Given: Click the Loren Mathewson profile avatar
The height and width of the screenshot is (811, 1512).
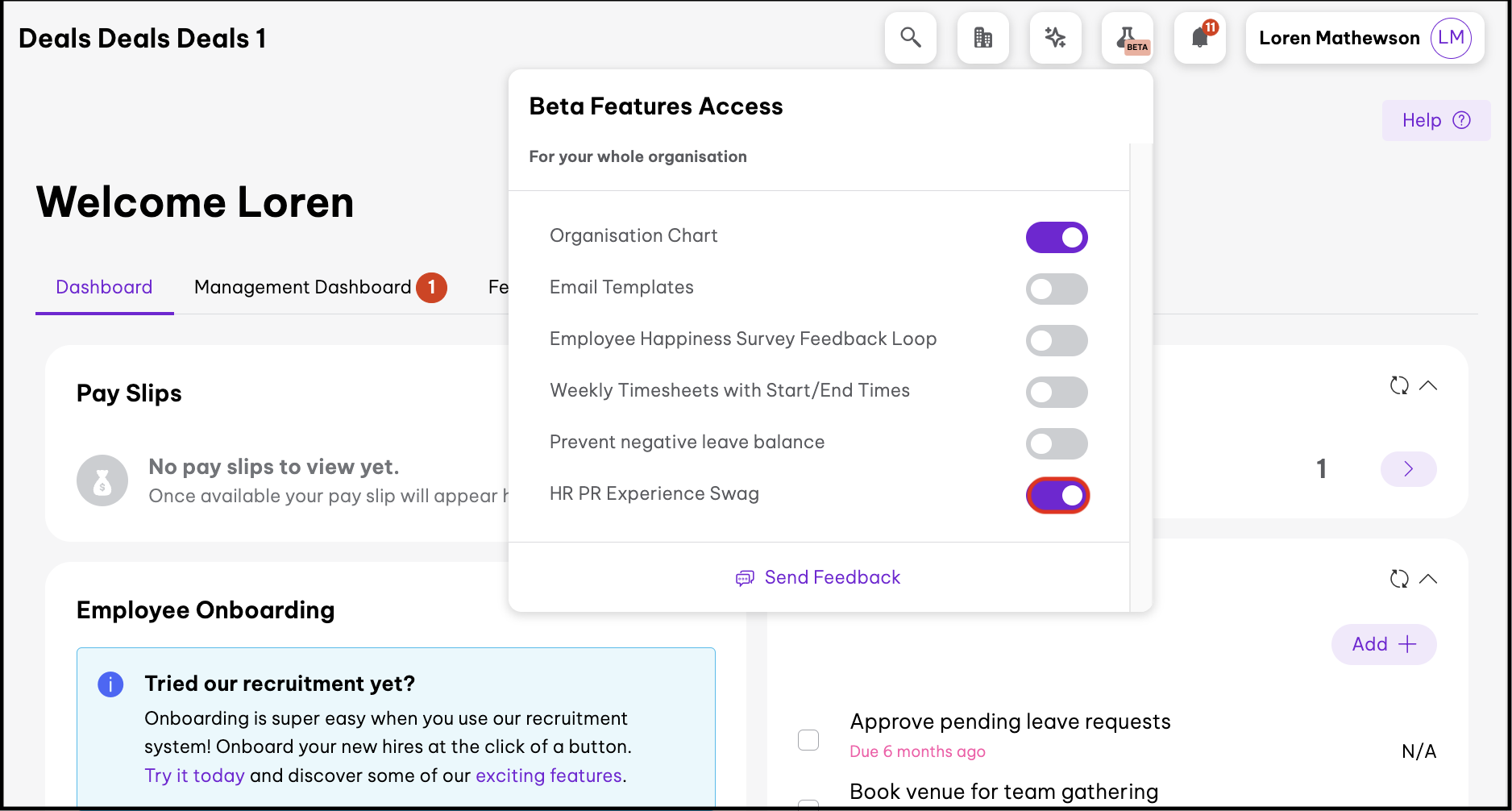Looking at the screenshot, I should pyautogui.click(x=1450, y=37).
